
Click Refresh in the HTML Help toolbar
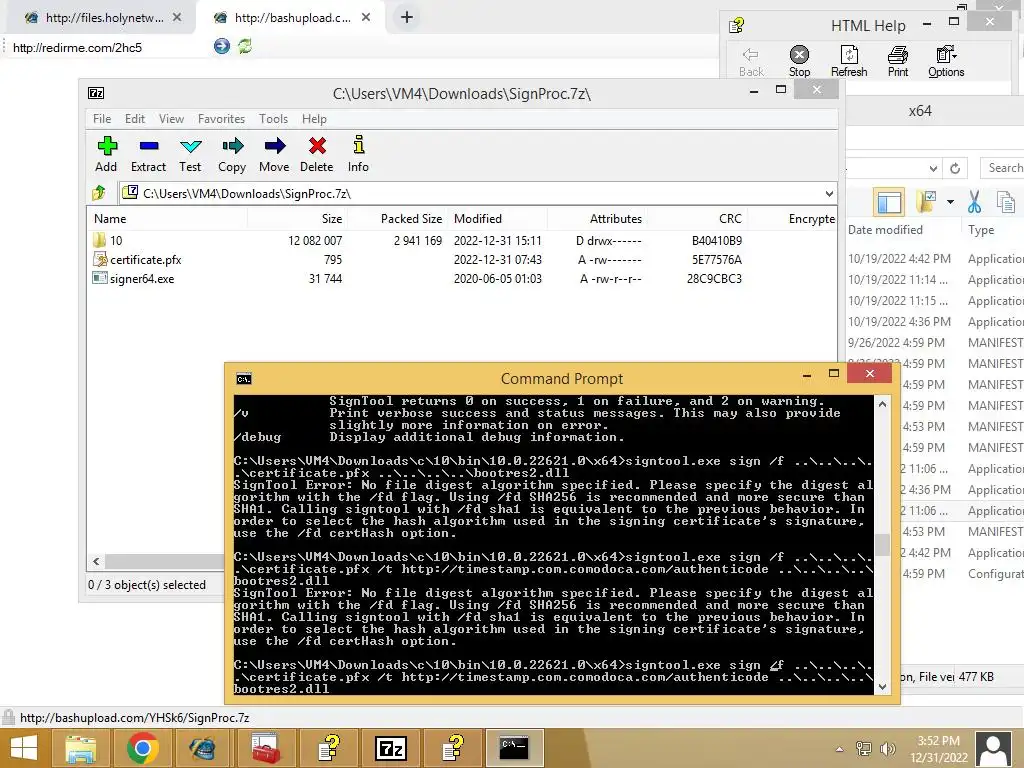(849, 62)
